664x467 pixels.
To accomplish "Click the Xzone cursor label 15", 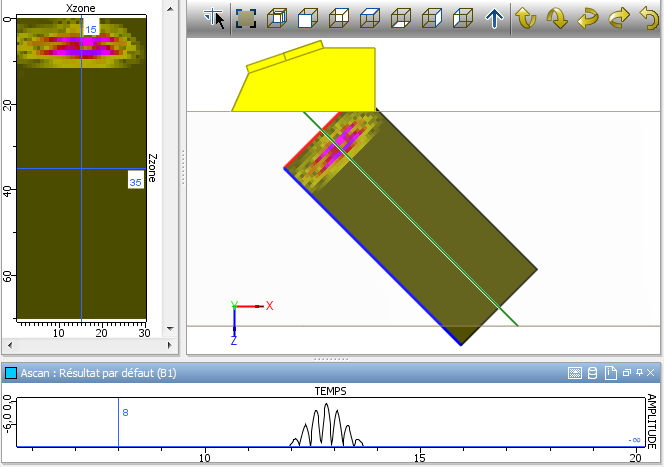I will (91, 30).
